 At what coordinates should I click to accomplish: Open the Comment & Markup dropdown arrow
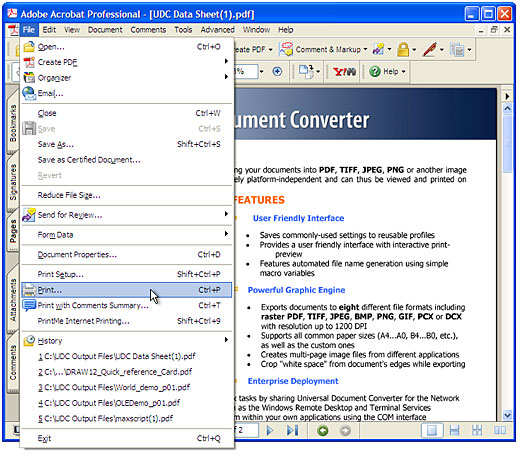pos(365,50)
